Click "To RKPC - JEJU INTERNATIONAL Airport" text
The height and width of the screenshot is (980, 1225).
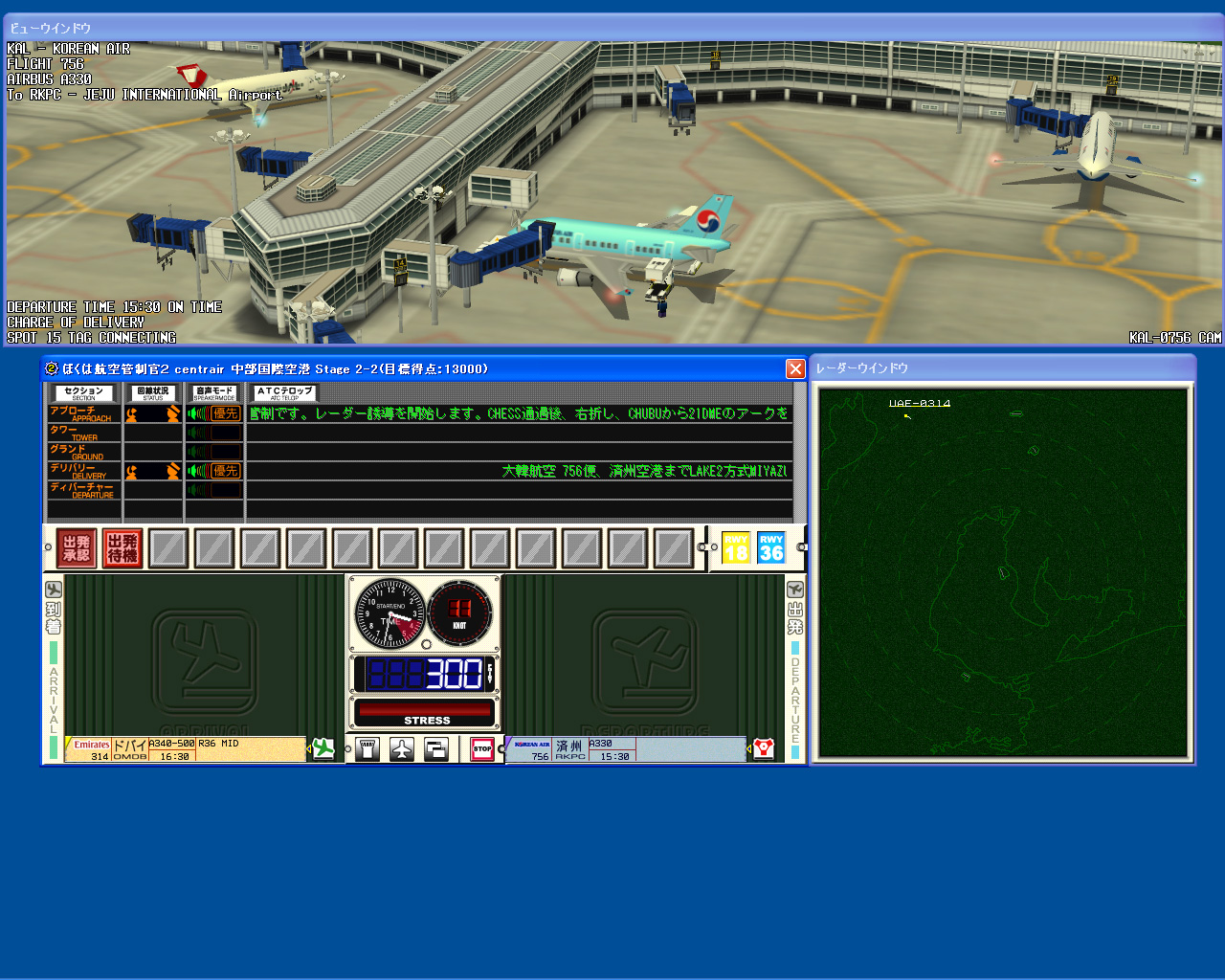pyautogui.click(x=145, y=95)
